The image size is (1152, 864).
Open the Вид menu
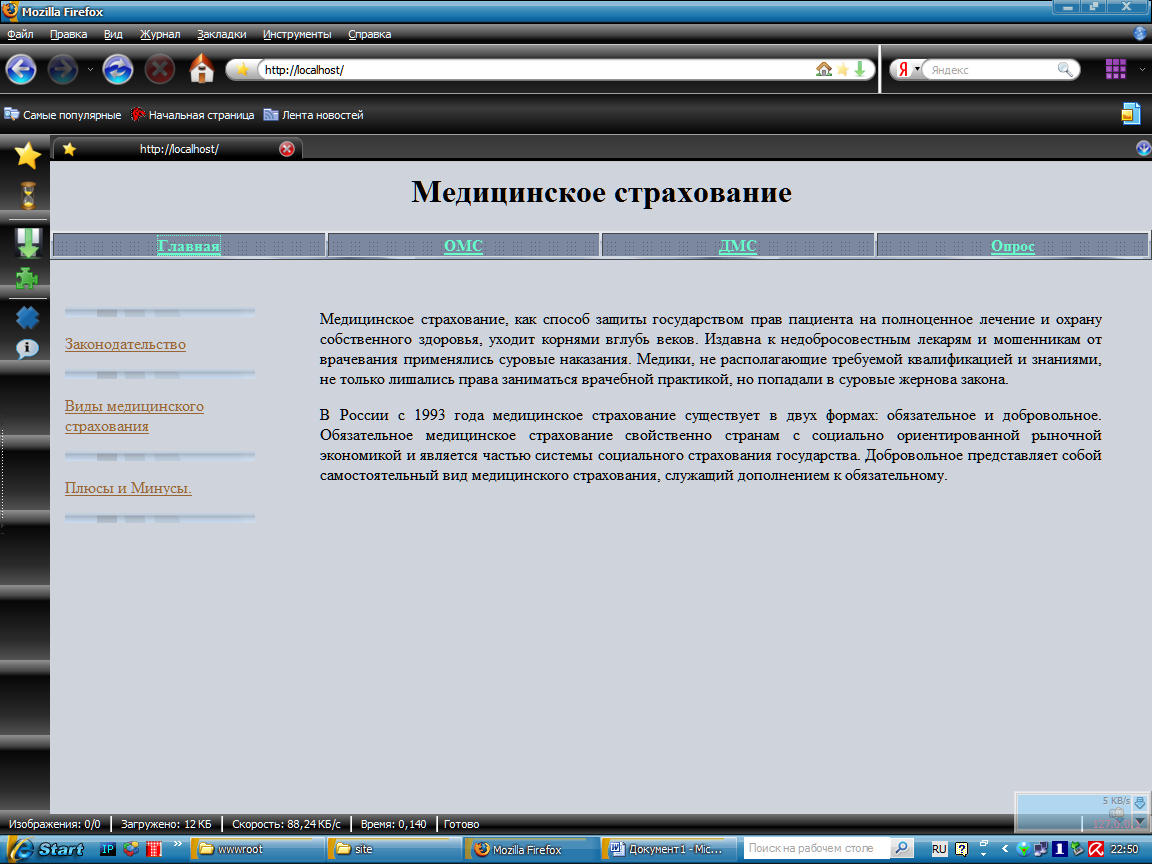pyautogui.click(x=113, y=34)
